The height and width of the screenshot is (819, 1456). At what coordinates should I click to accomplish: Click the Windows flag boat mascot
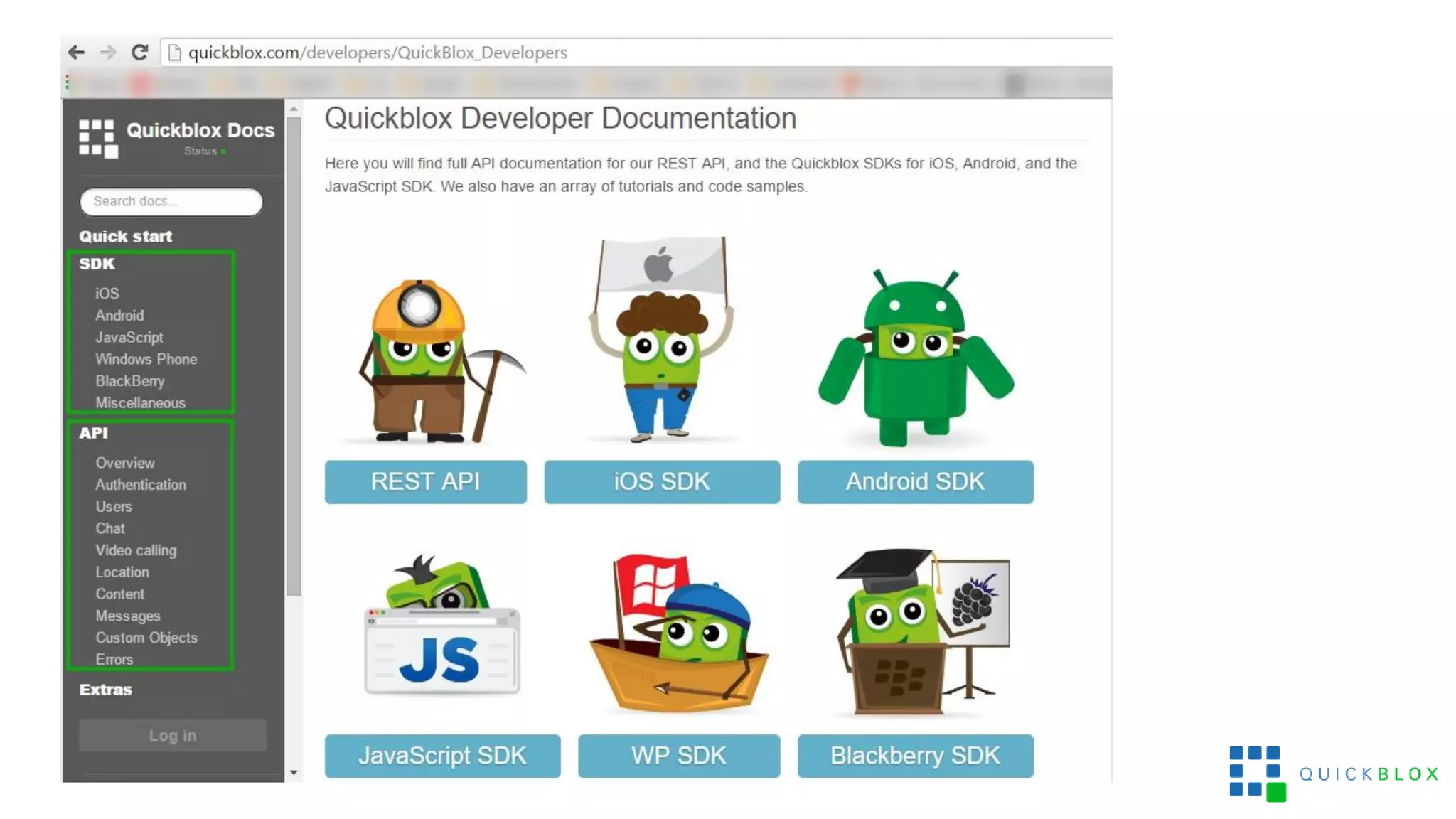[679, 633]
